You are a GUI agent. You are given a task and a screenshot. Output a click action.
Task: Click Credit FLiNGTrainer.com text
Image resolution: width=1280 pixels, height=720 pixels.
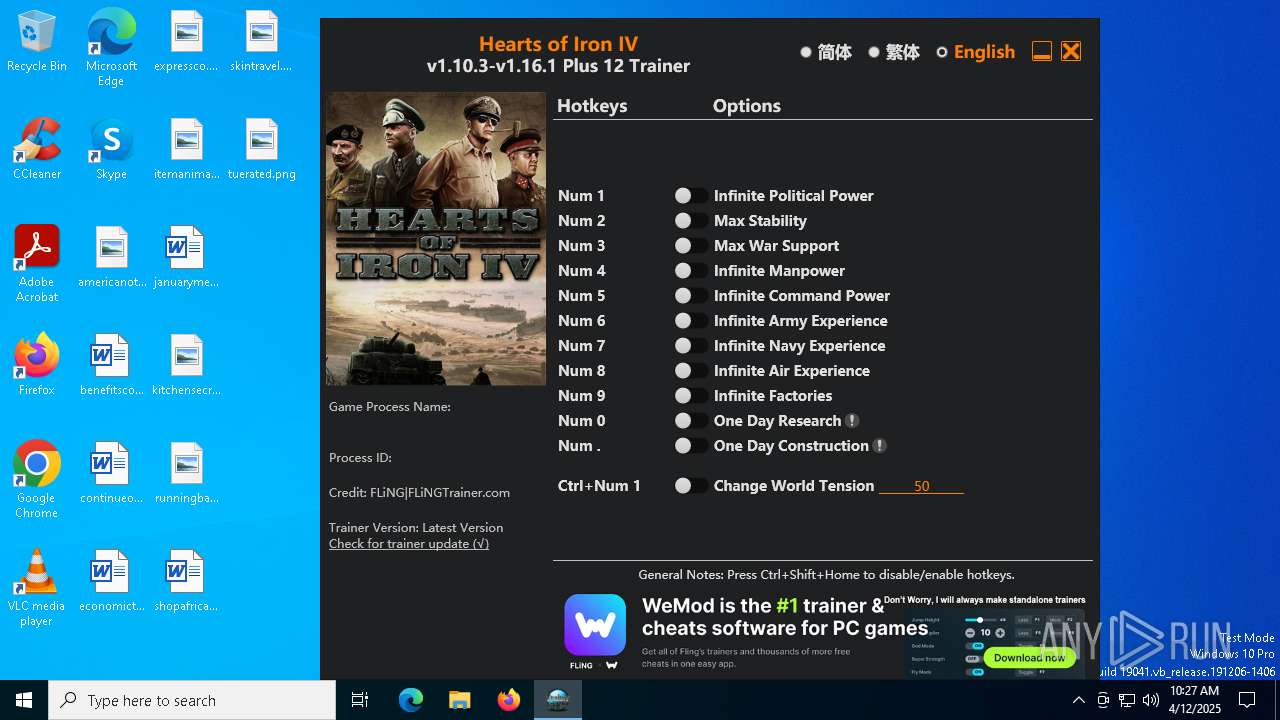[419, 493]
